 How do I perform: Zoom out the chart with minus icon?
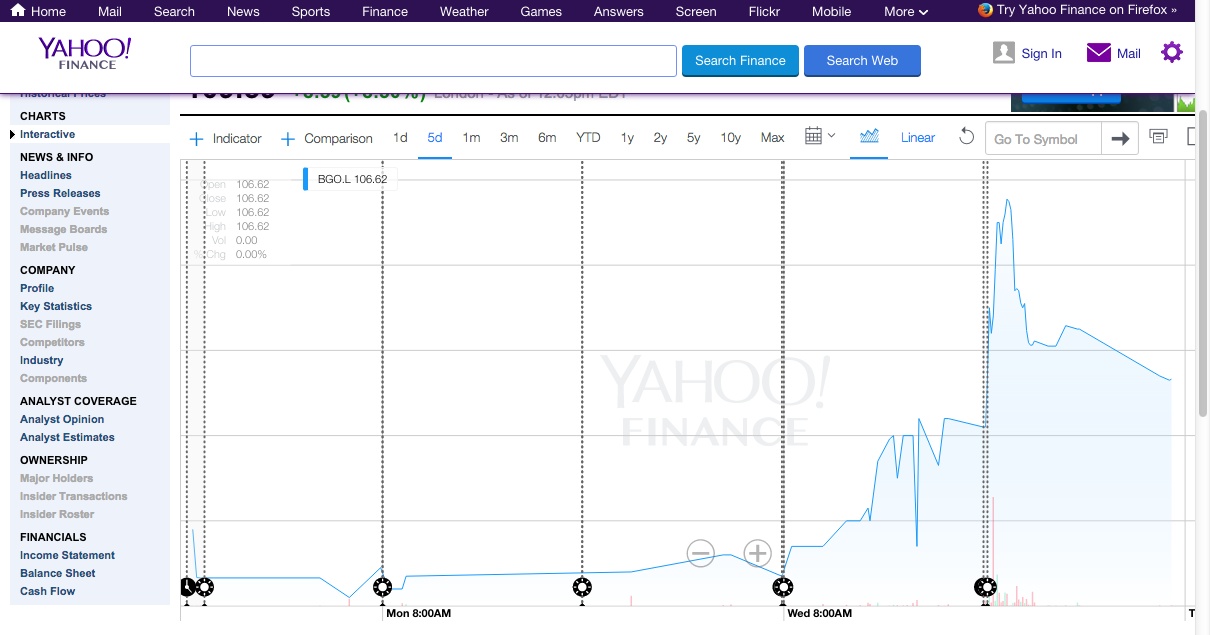tap(700, 553)
